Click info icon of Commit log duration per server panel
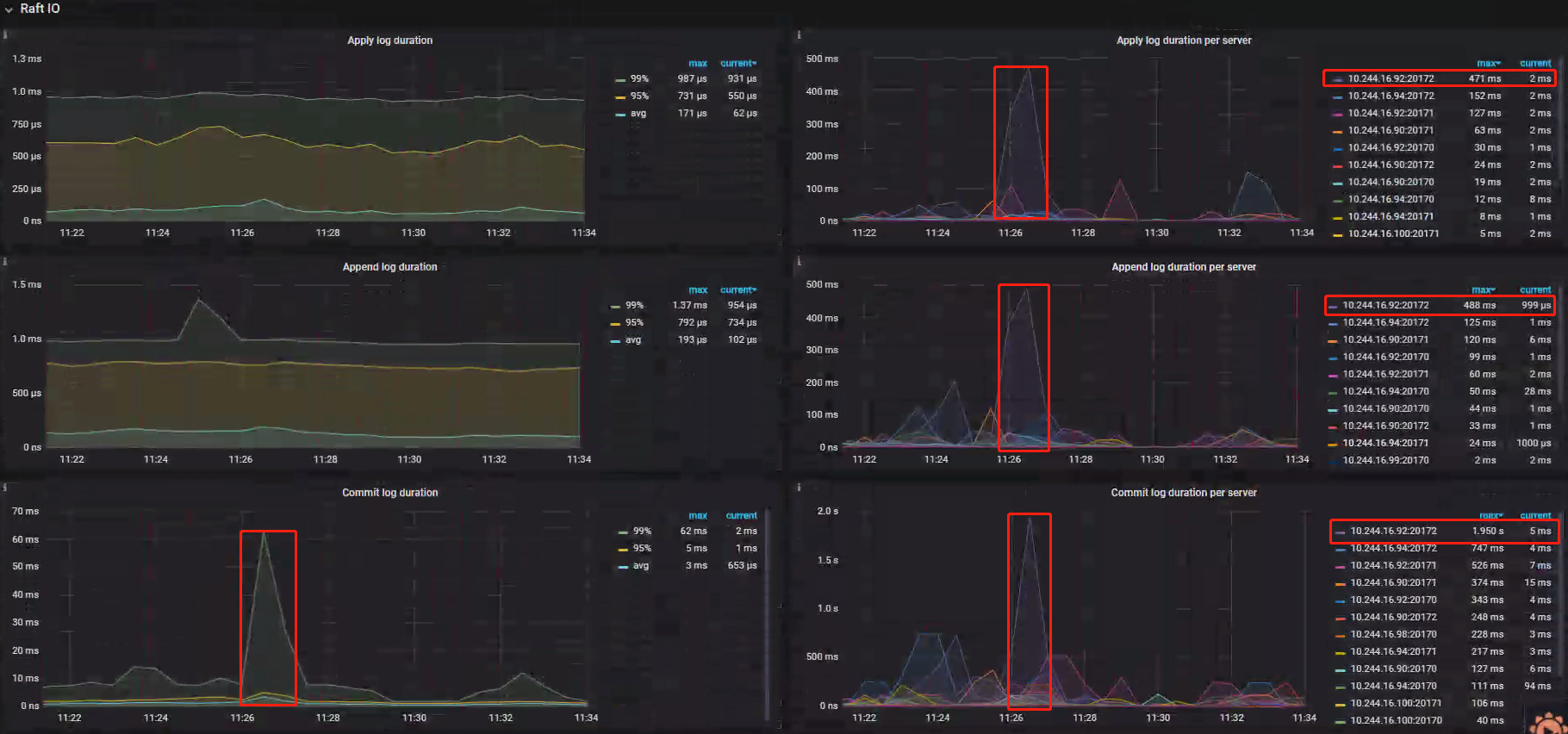The image size is (1568, 734). point(799,488)
